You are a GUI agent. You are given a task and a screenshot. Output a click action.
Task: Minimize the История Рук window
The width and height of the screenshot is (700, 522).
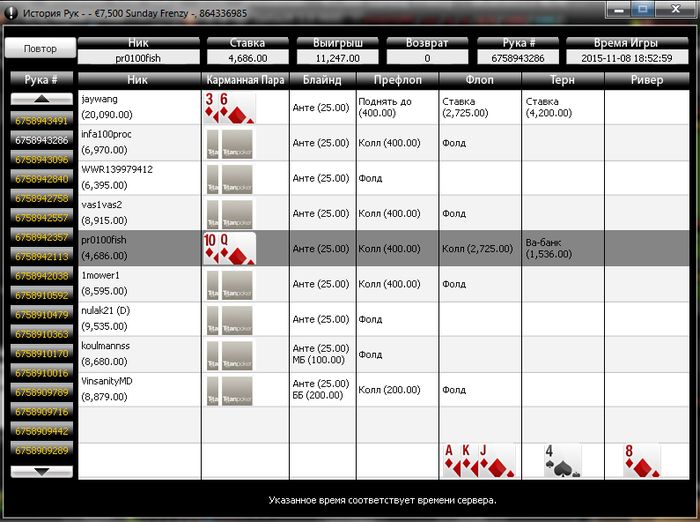coord(618,9)
